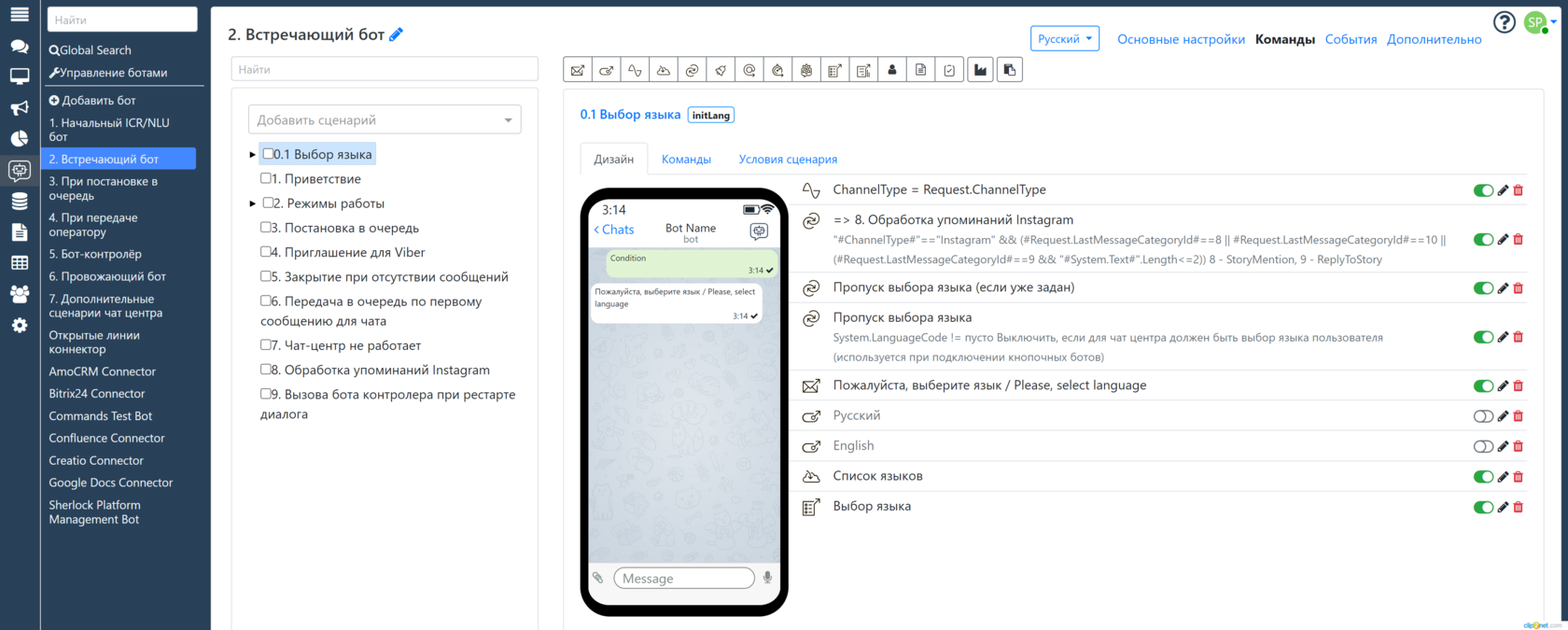Open the Добавить сценарий dropdown

385,119
